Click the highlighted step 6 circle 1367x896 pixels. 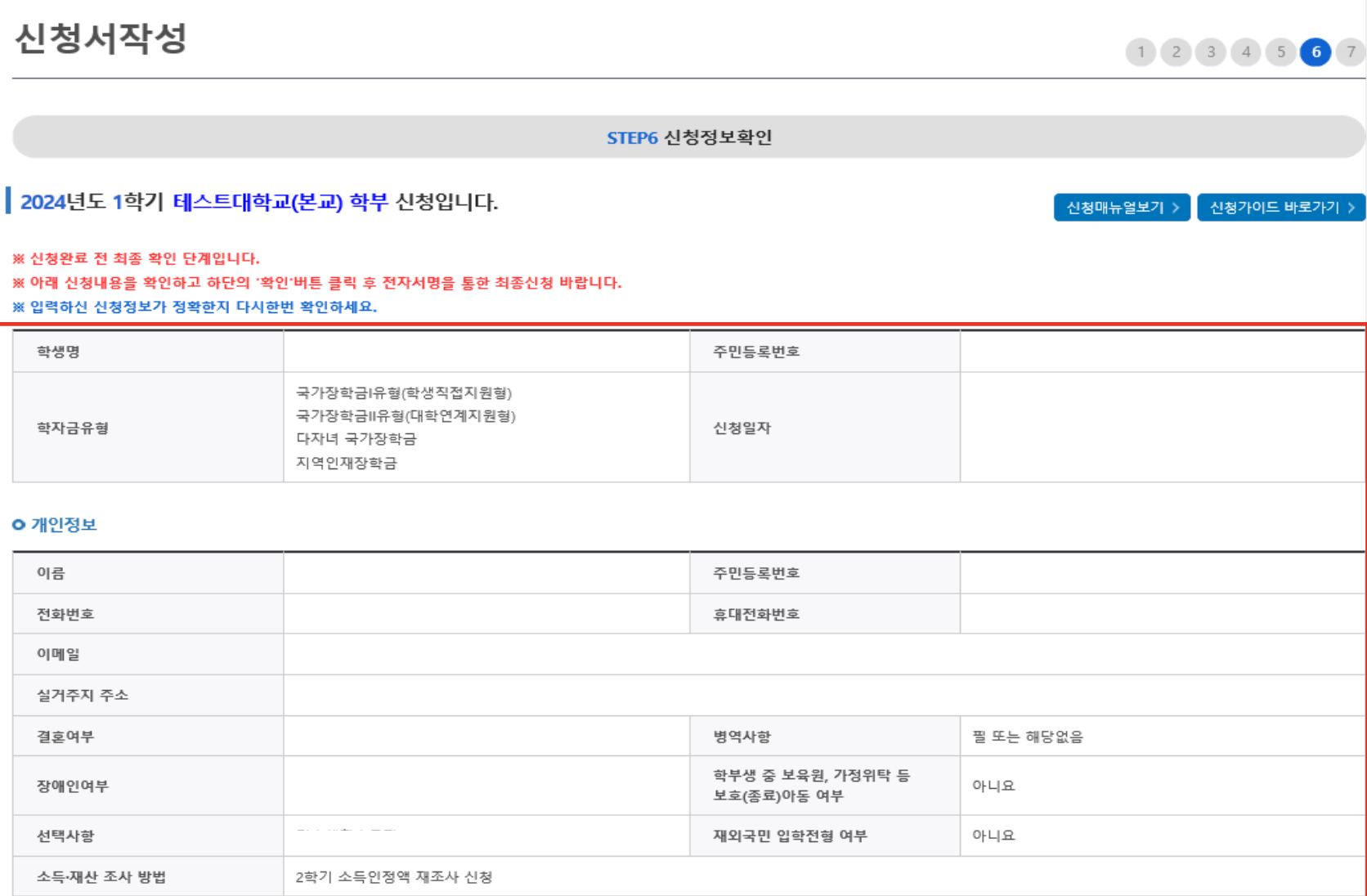point(1316,51)
